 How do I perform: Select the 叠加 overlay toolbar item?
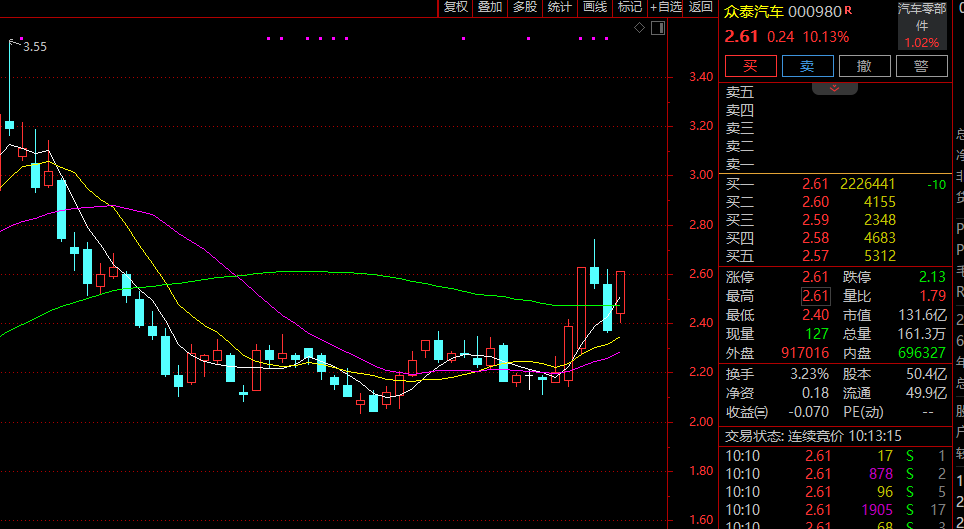(x=490, y=7)
